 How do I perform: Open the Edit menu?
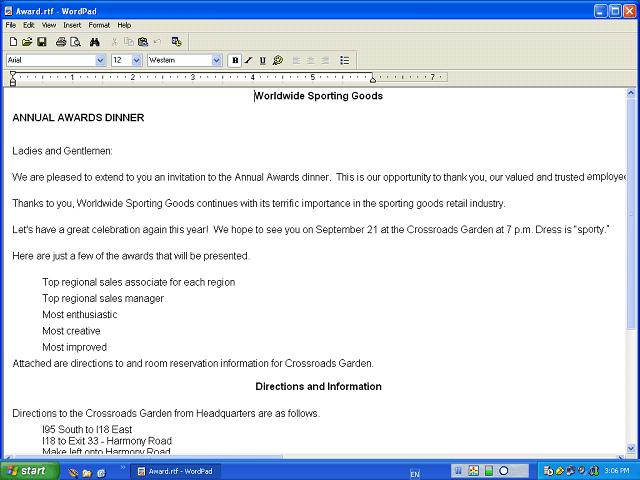tap(29, 25)
